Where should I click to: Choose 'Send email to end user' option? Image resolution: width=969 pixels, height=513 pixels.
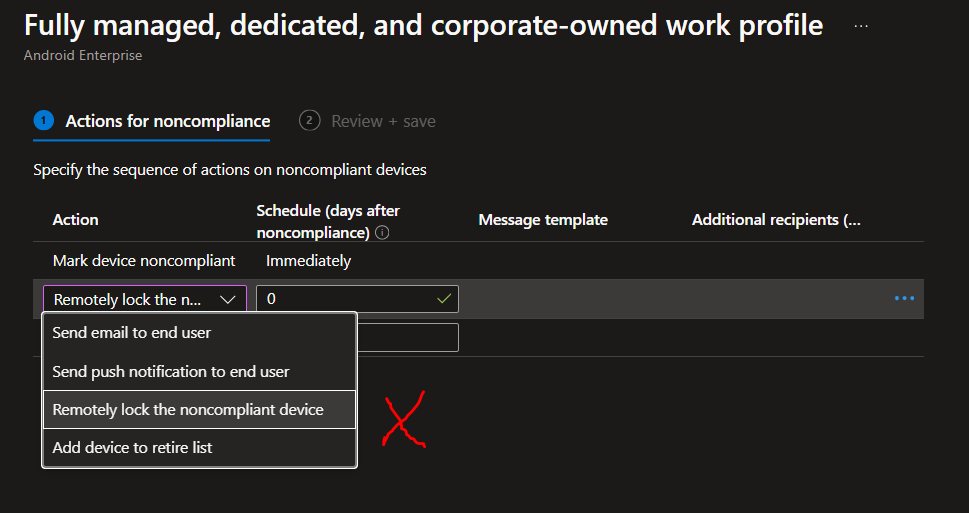132,332
